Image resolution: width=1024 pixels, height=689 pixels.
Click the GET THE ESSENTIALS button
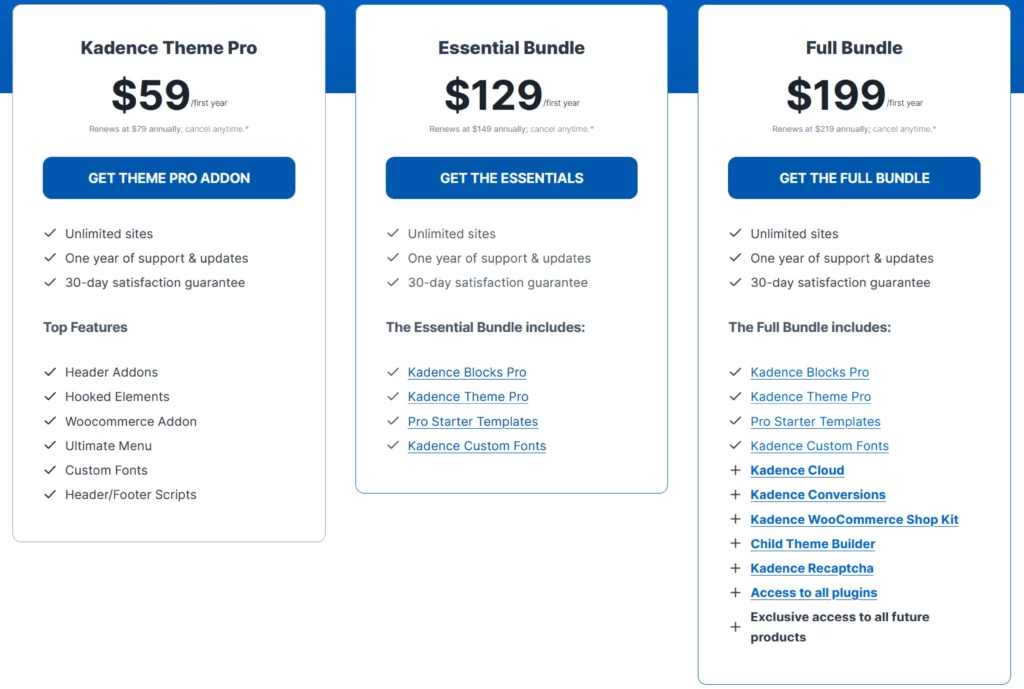pyautogui.click(x=511, y=178)
